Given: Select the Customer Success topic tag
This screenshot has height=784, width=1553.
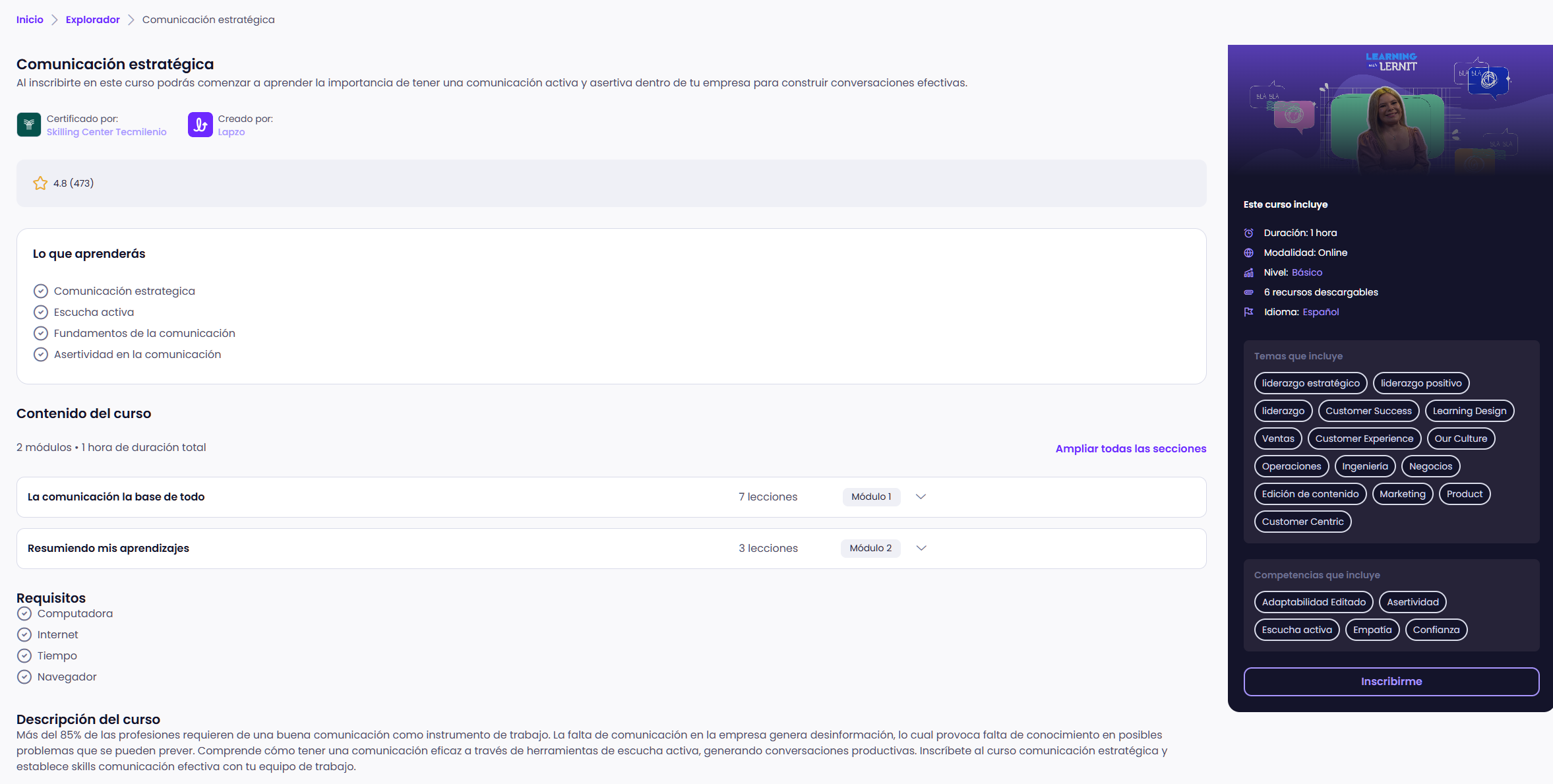Looking at the screenshot, I should [1368, 411].
